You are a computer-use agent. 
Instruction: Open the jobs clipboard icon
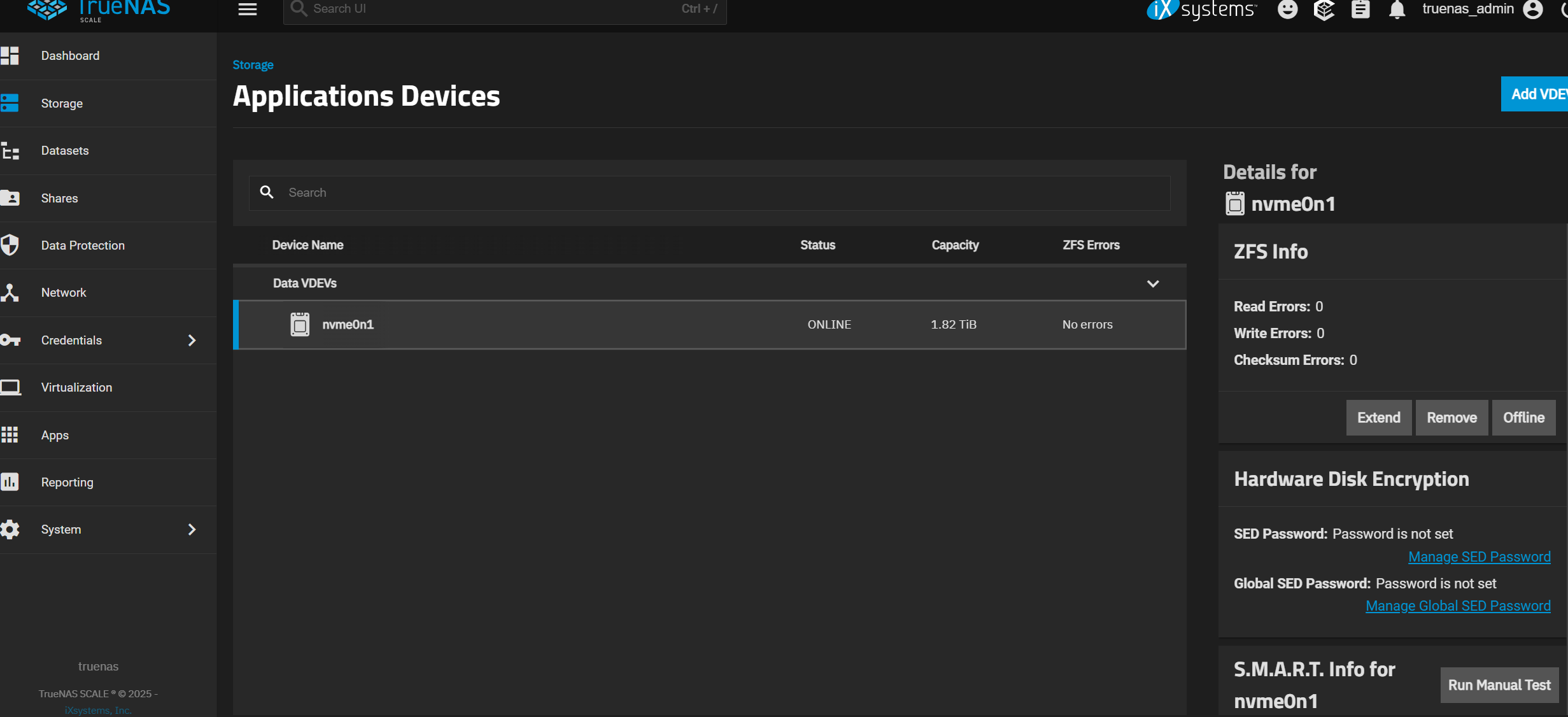tap(1360, 10)
